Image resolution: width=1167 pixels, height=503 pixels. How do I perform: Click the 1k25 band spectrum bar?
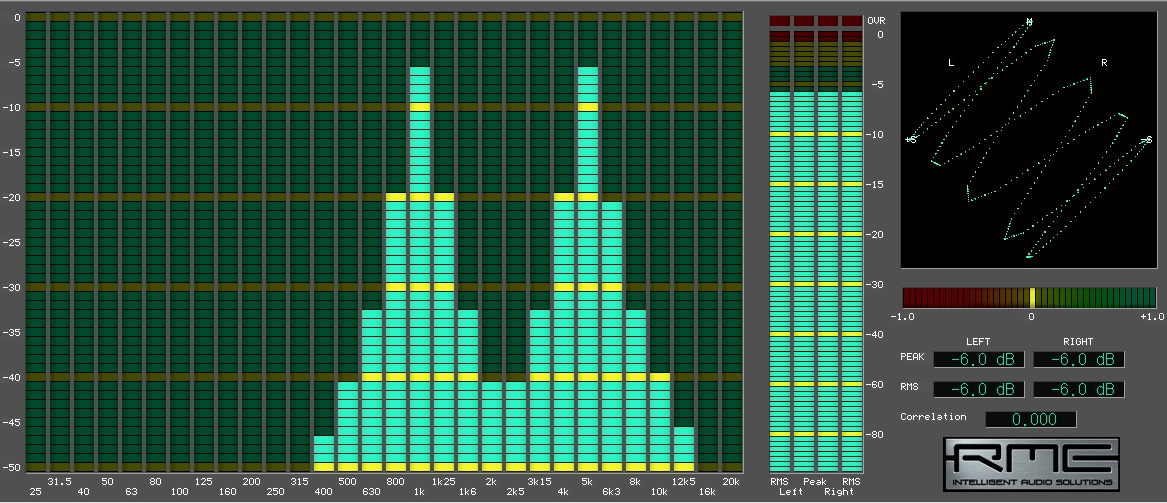444,332
